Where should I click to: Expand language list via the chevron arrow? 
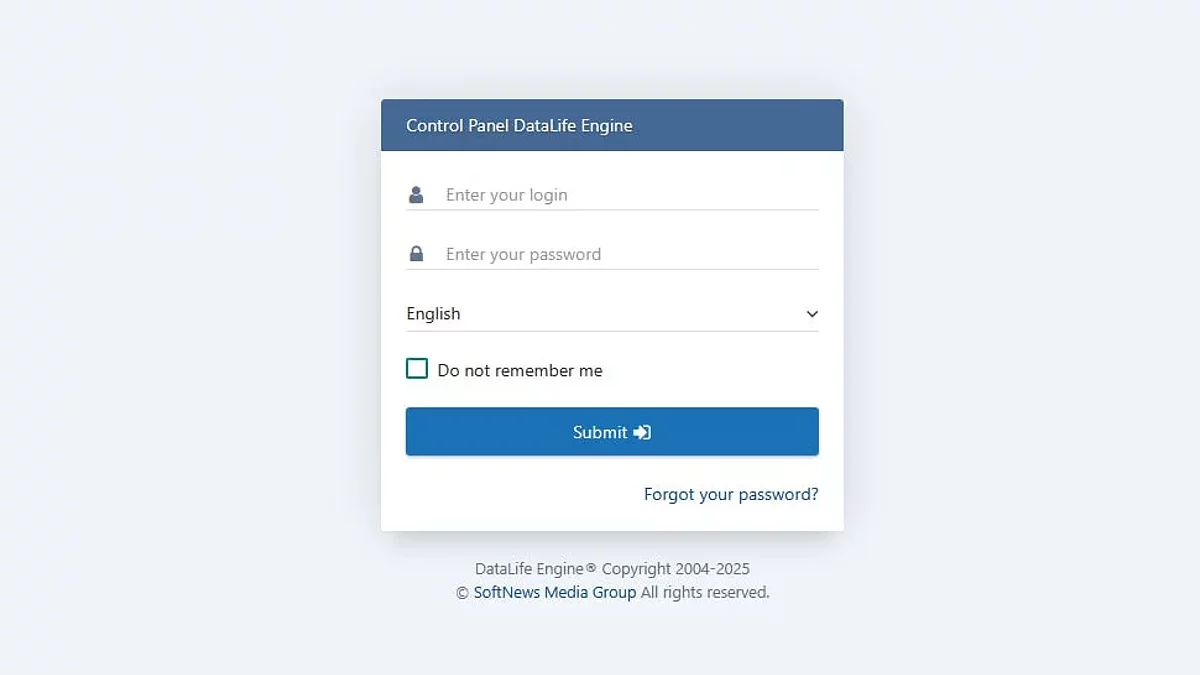pyautogui.click(x=811, y=314)
